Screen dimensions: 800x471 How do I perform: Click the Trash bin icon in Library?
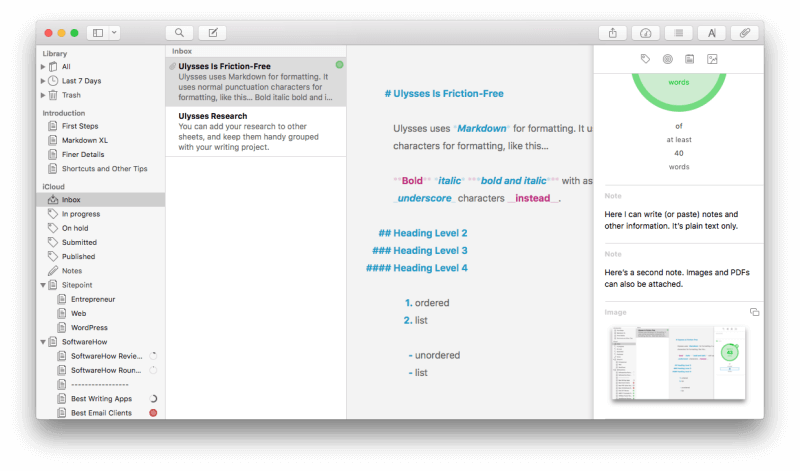[53, 95]
